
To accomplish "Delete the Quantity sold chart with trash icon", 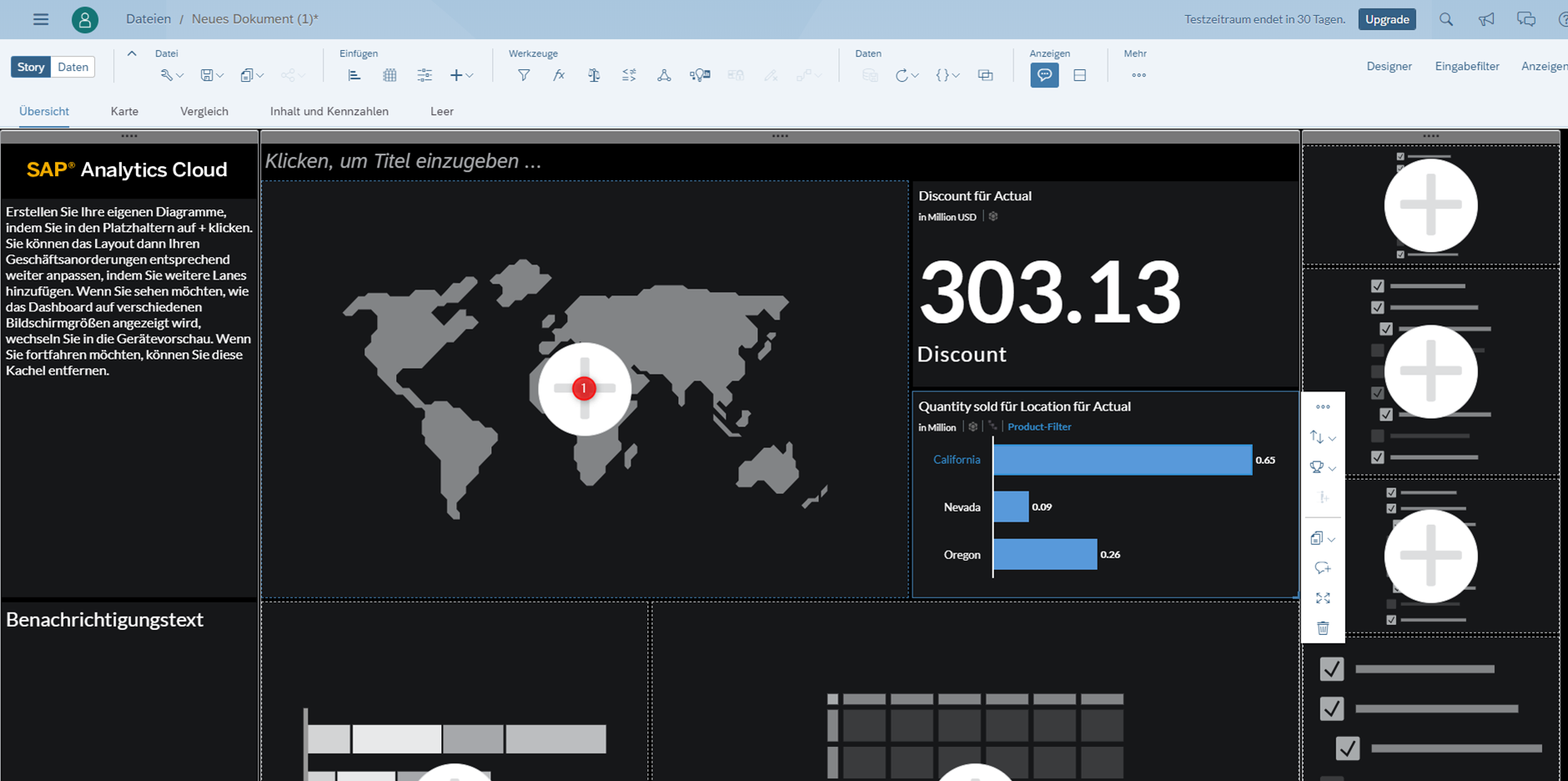I will pos(1323,628).
